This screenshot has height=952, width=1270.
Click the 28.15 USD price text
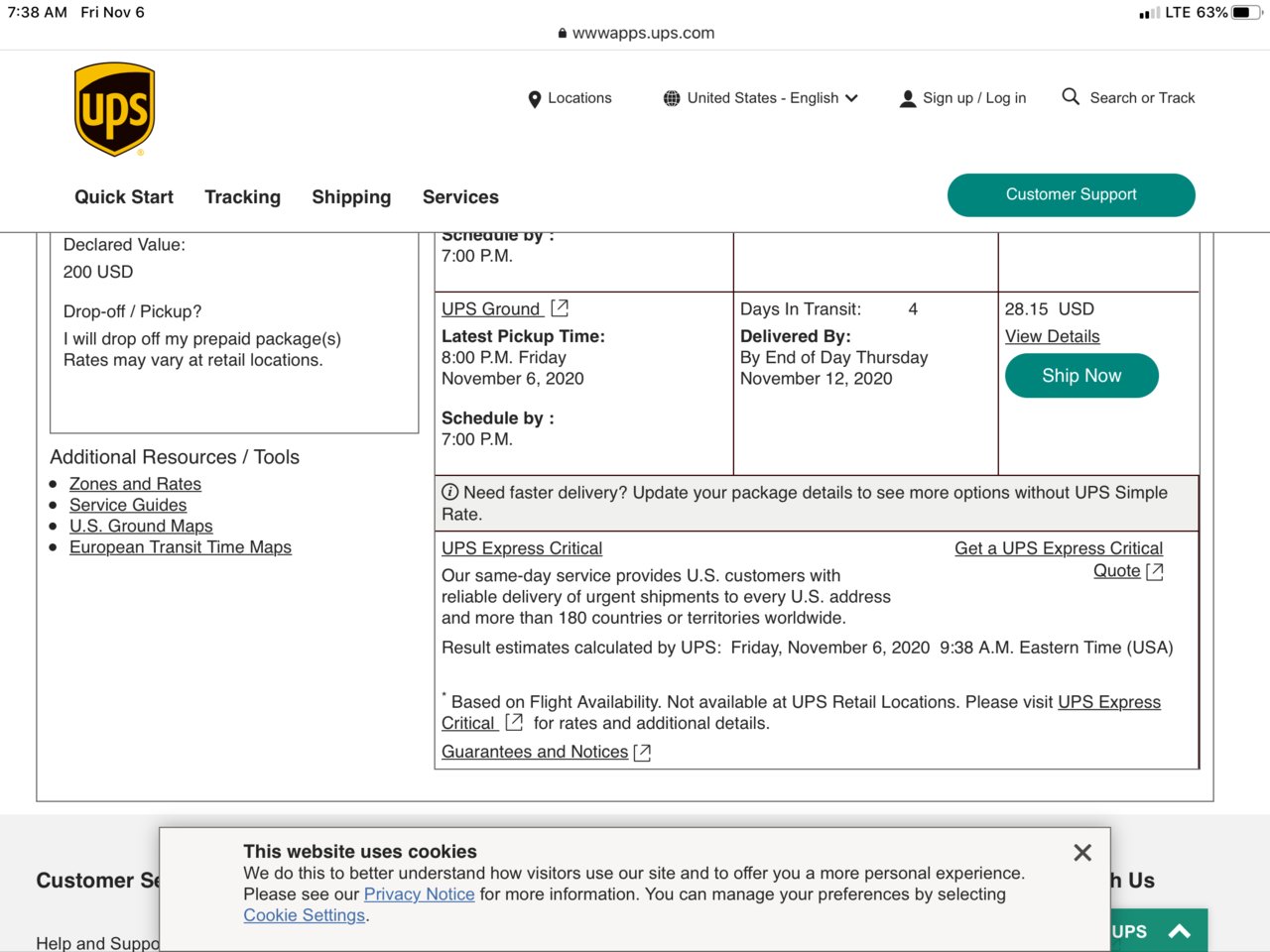pyautogui.click(x=1050, y=309)
